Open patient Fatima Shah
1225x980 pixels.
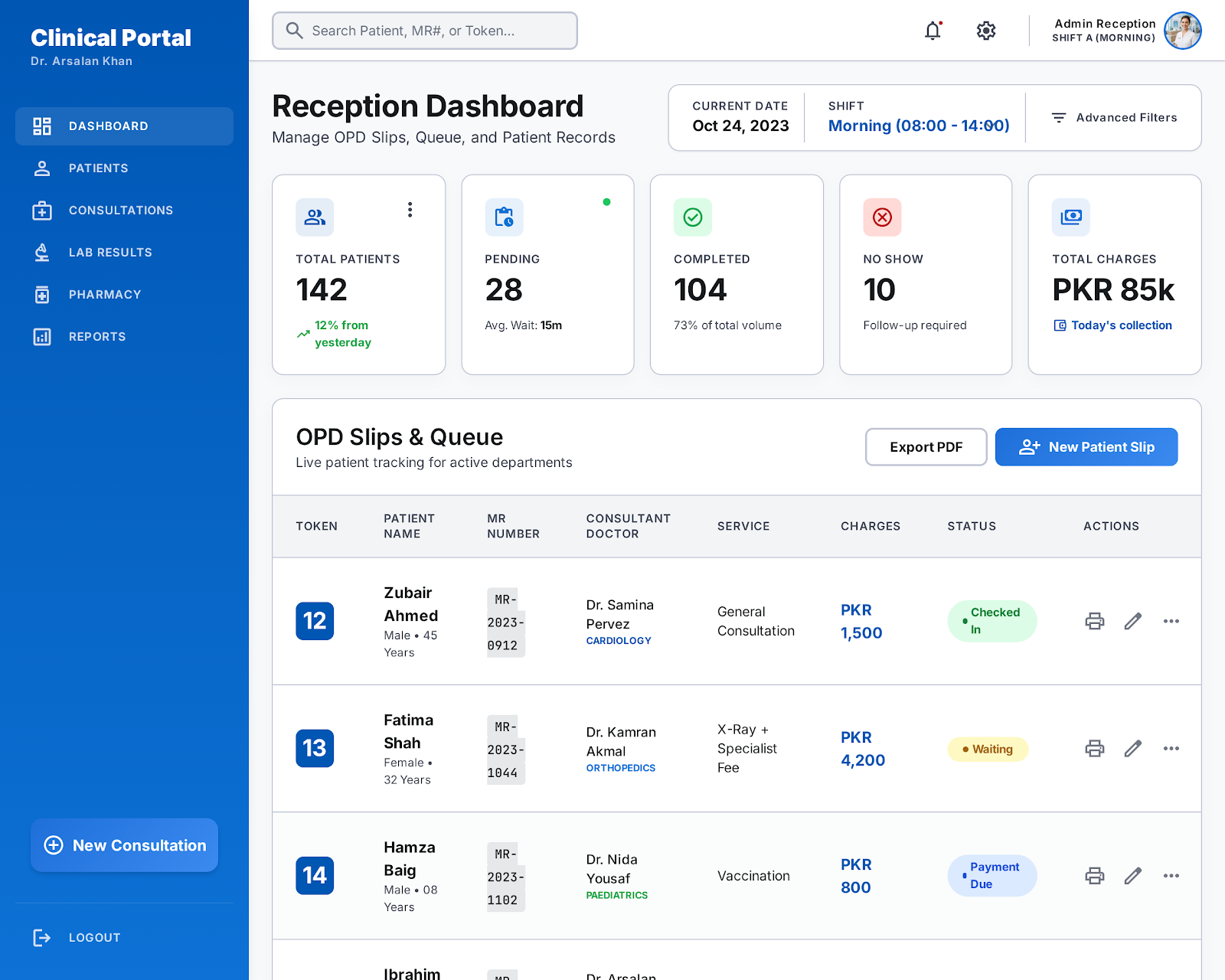(x=409, y=731)
